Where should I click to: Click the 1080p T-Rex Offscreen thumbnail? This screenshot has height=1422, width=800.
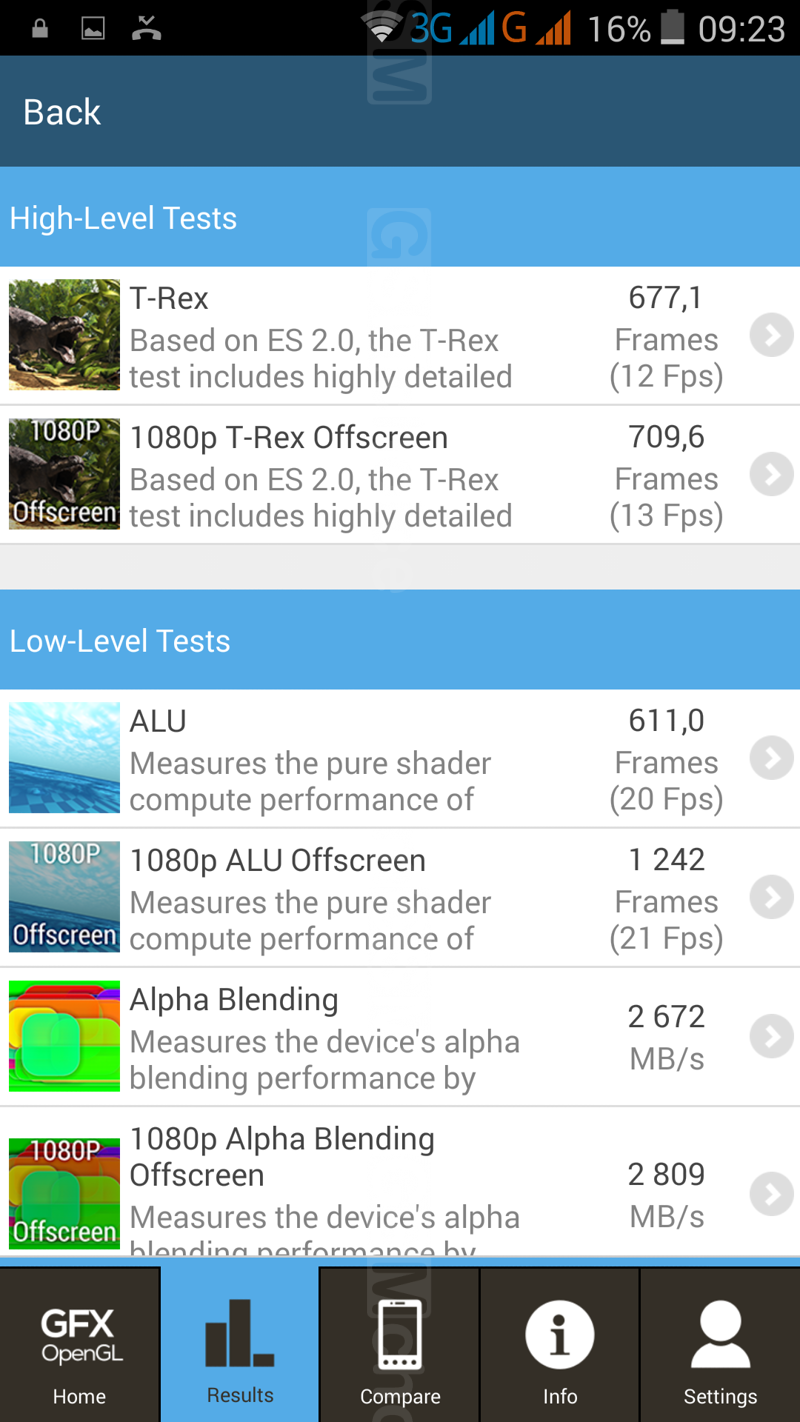65,474
